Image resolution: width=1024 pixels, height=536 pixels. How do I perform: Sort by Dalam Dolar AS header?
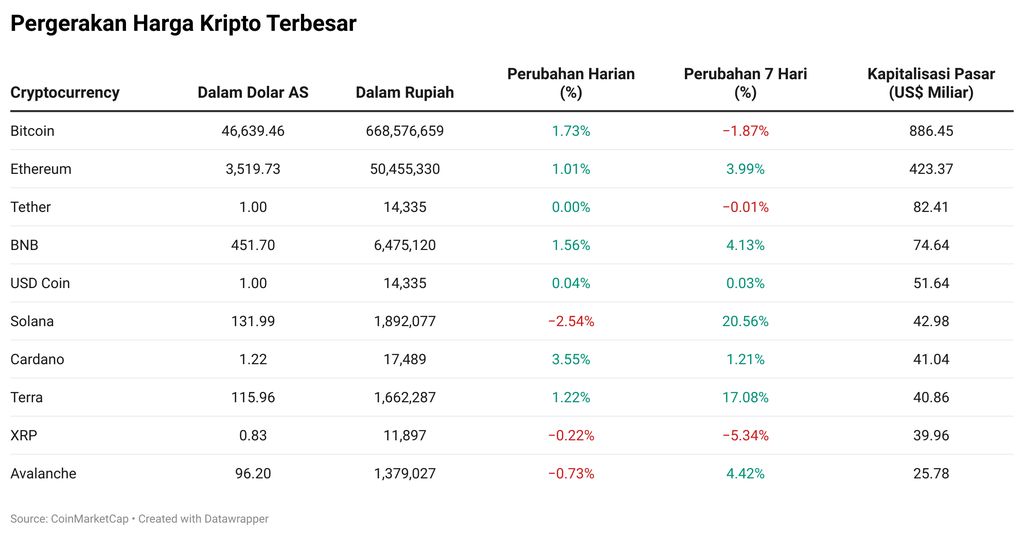[x=253, y=92]
